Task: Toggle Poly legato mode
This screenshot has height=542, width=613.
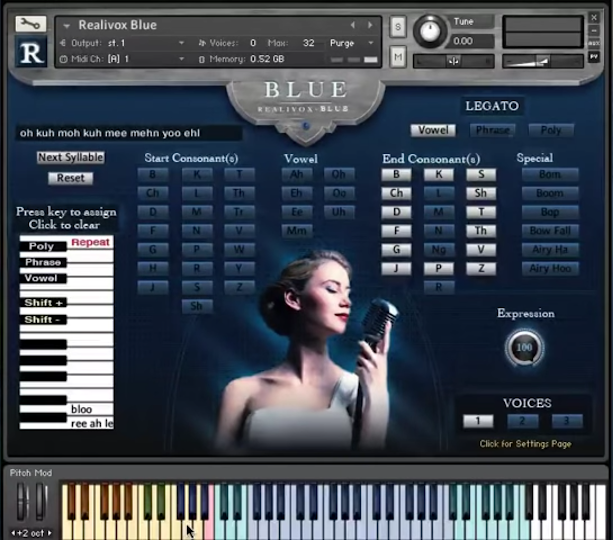Action: click(x=551, y=130)
